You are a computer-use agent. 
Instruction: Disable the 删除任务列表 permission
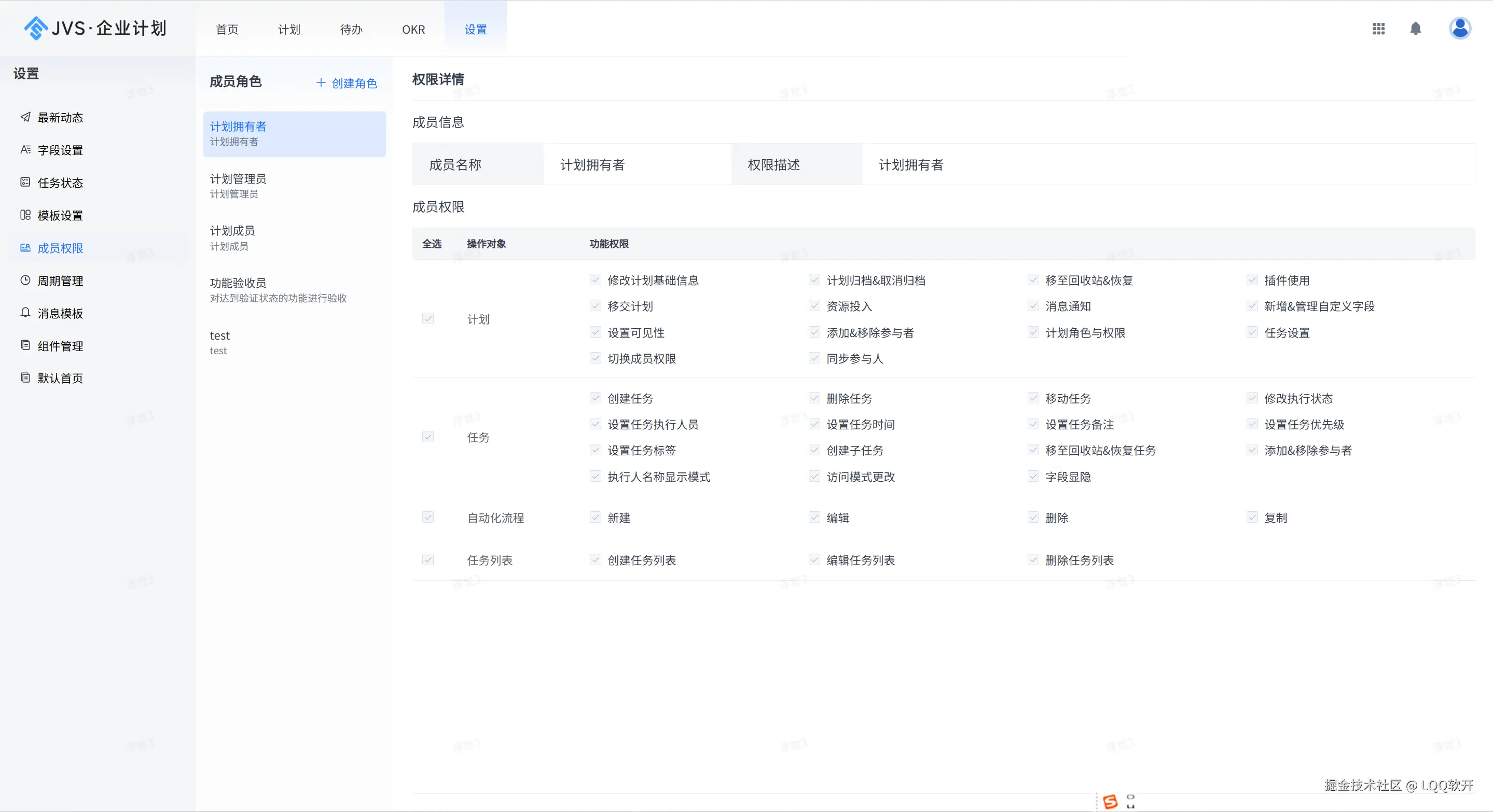[x=1032, y=559]
